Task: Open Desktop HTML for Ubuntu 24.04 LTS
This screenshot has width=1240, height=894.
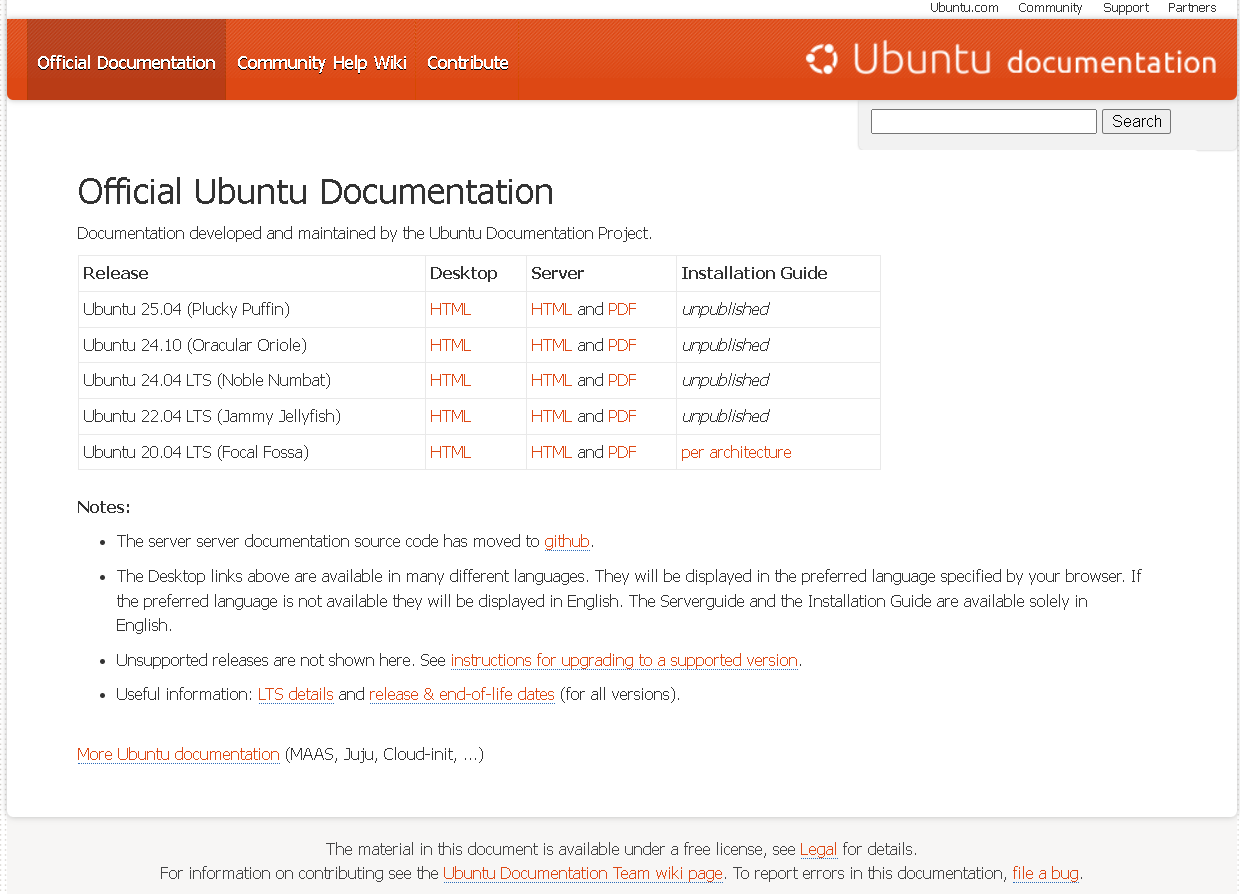Action: pyautogui.click(x=450, y=380)
